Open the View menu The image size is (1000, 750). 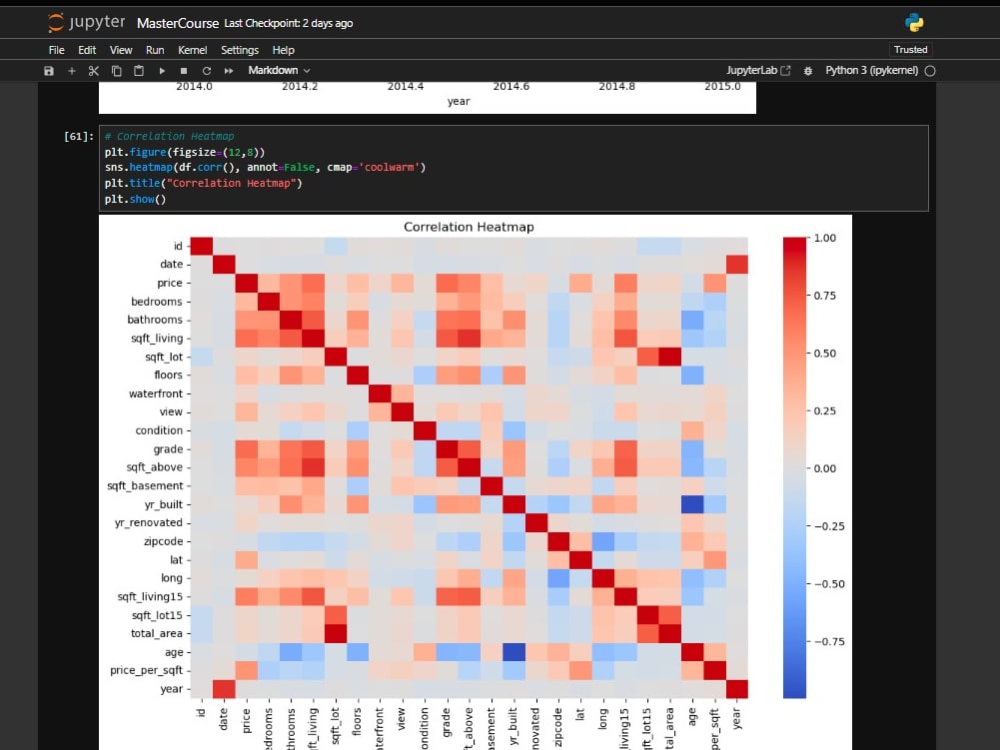[x=121, y=50]
